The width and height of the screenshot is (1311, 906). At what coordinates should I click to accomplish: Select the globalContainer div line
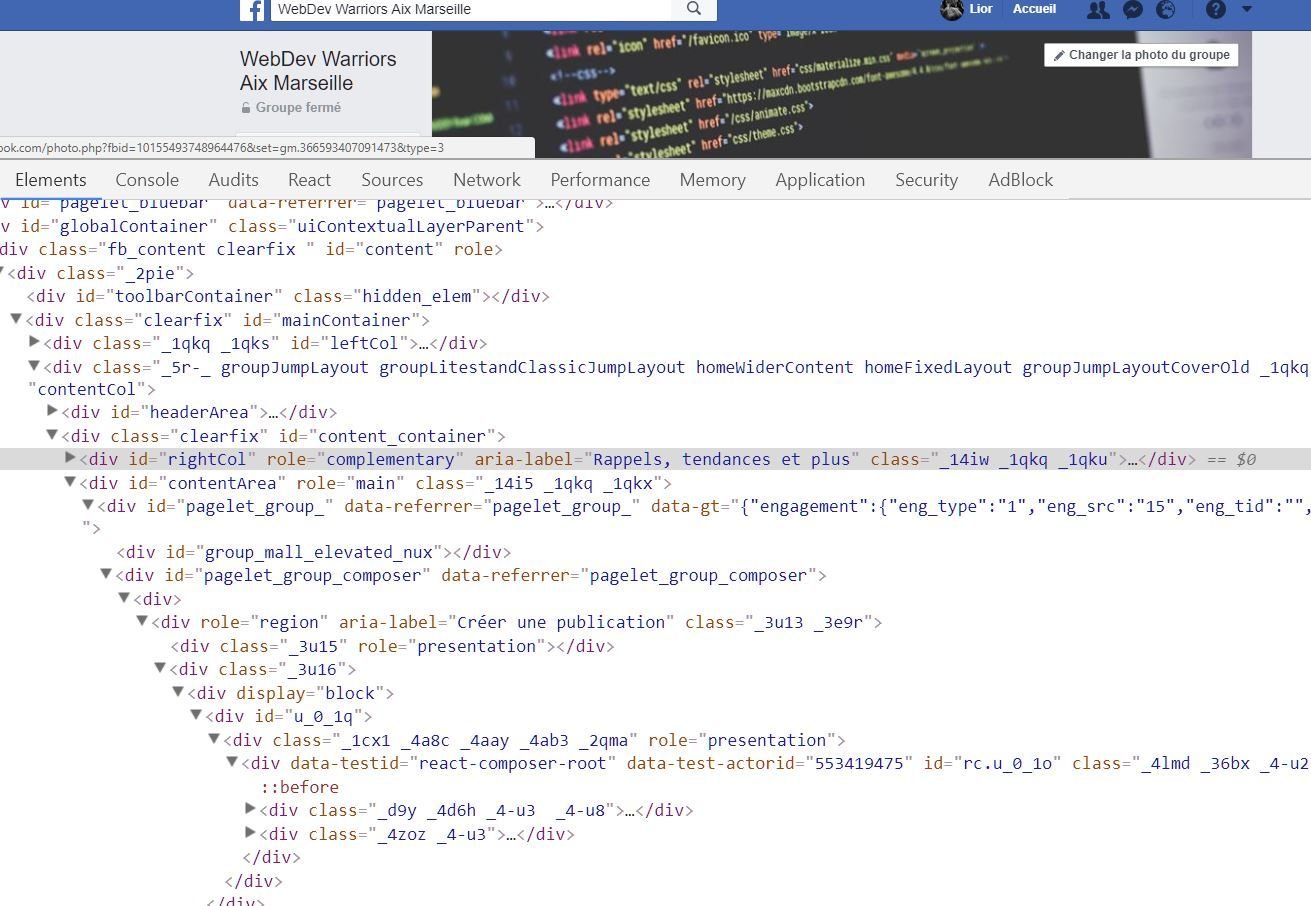coord(272,226)
